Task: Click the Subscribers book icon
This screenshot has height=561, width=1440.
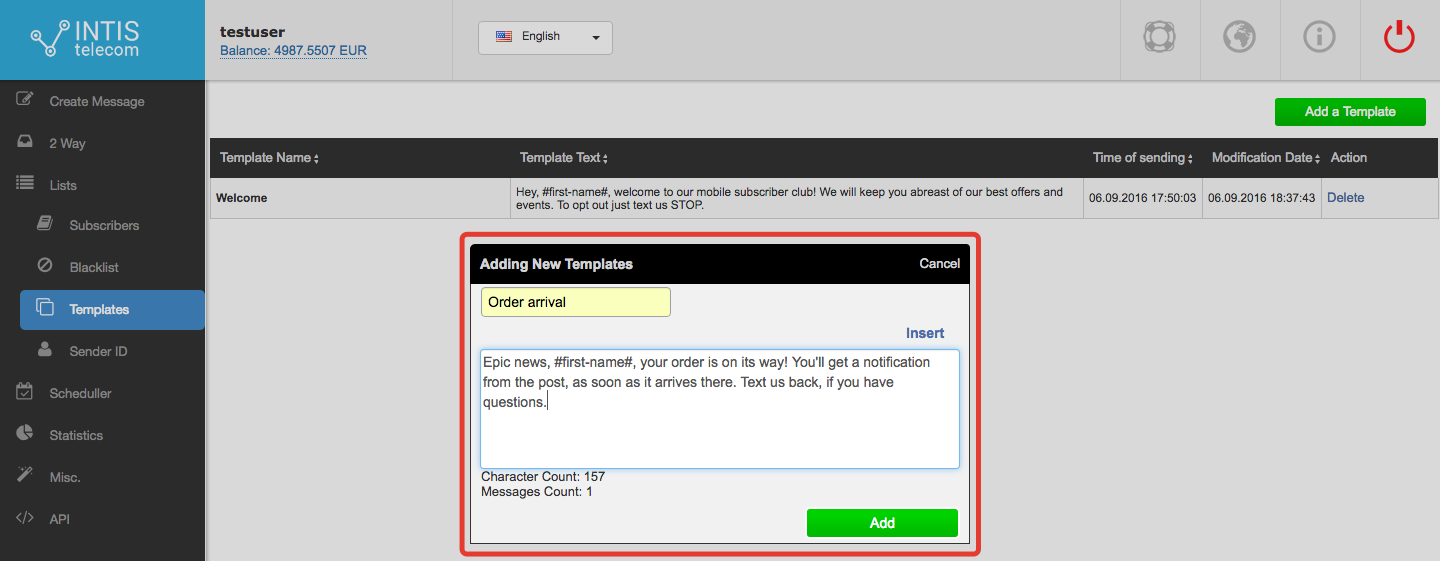Action: (x=45, y=224)
